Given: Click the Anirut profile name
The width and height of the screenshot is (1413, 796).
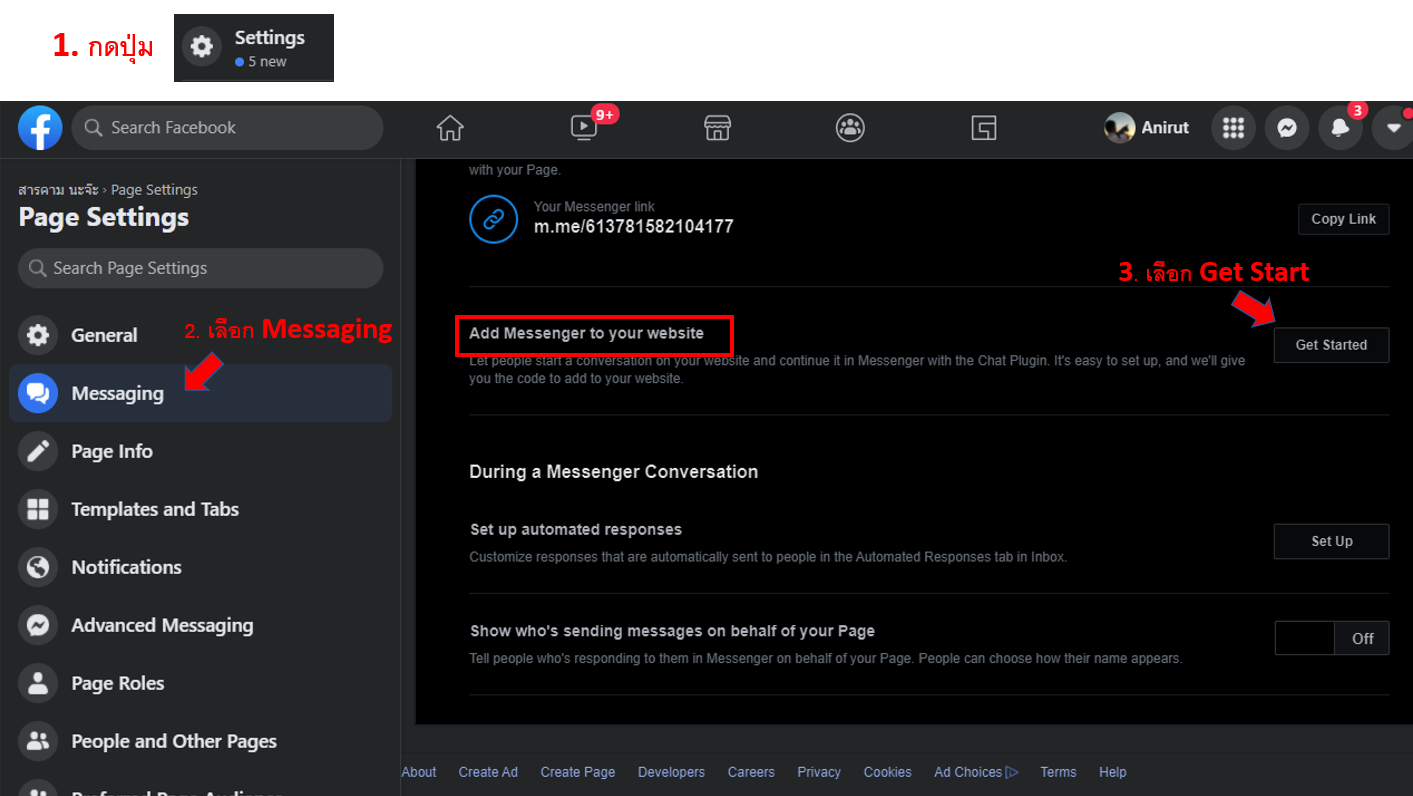Looking at the screenshot, I should (1165, 128).
